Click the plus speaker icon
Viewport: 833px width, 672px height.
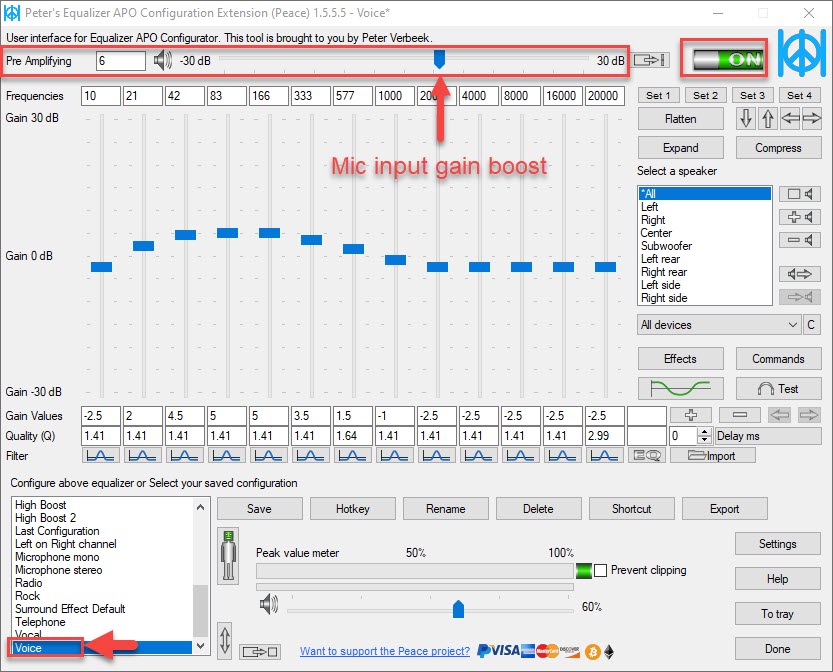coord(800,217)
